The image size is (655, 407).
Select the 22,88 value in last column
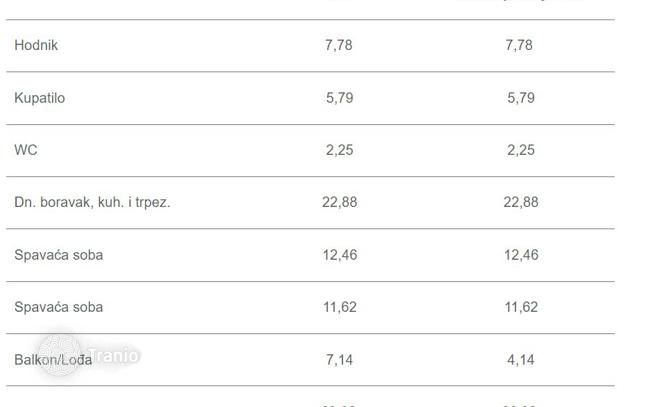(521, 202)
